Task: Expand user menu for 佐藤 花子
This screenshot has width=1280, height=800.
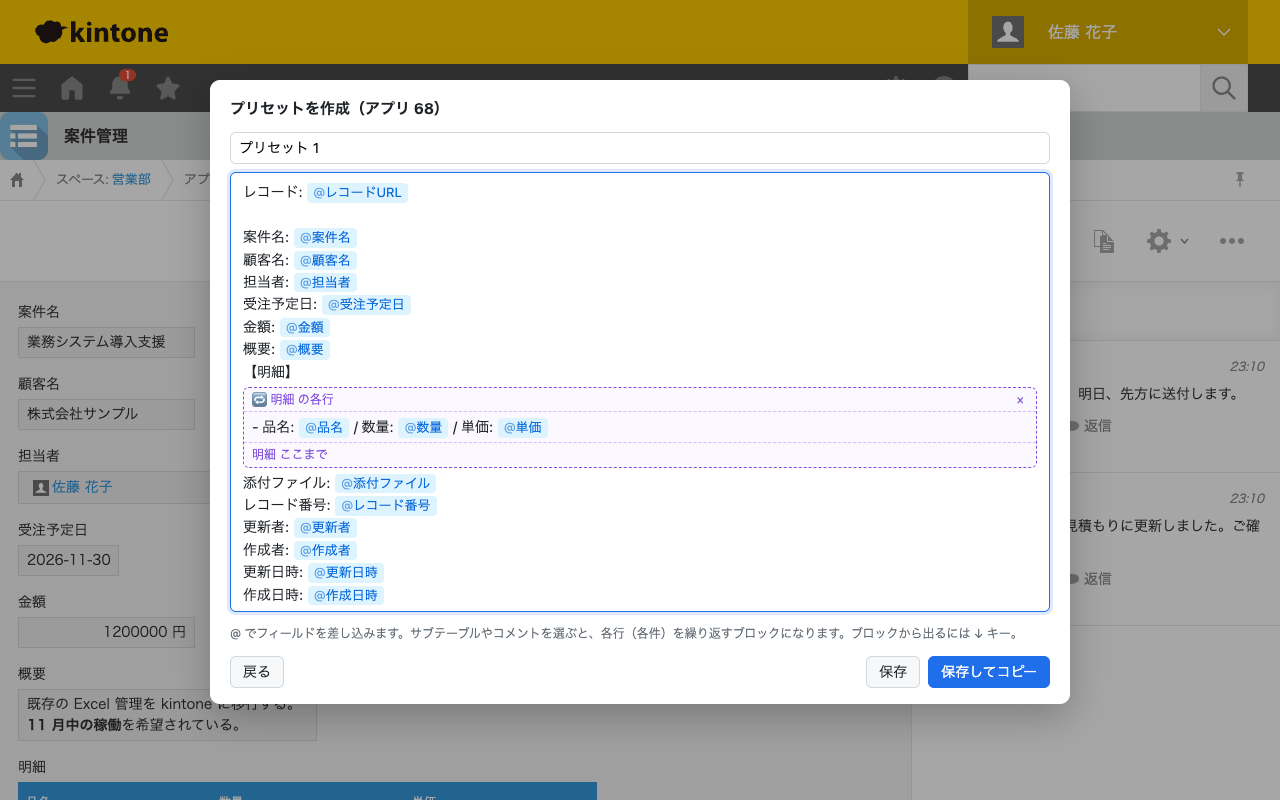Action: (1108, 32)
